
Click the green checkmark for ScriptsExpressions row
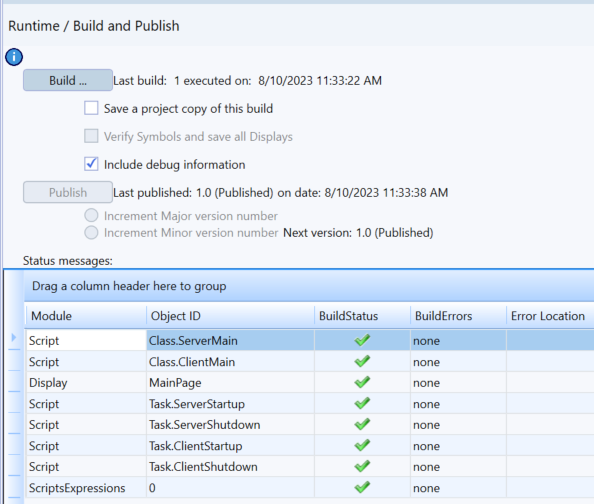point(362,487)
